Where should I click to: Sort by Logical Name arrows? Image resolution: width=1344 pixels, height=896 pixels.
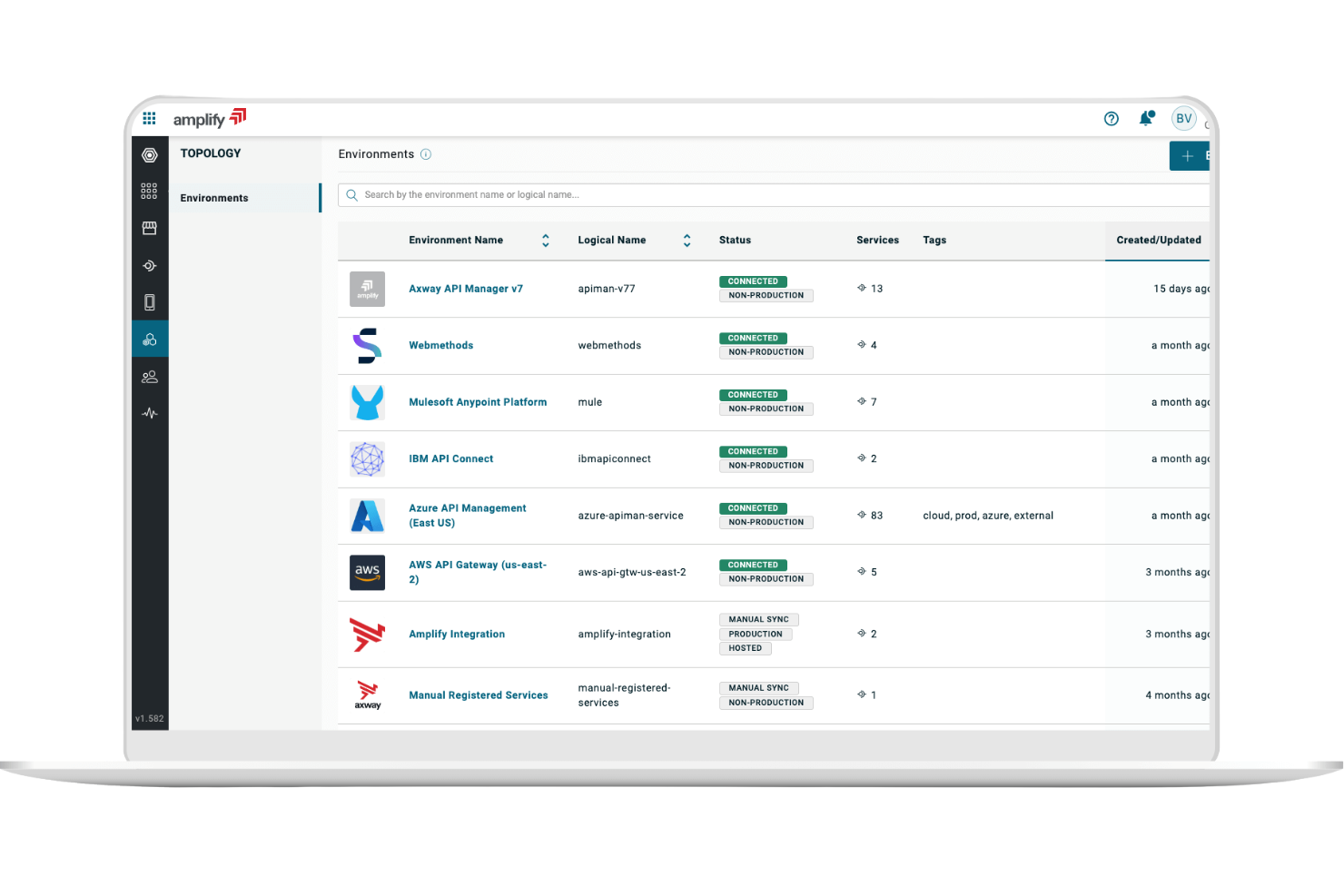click(x=687, y=241)
